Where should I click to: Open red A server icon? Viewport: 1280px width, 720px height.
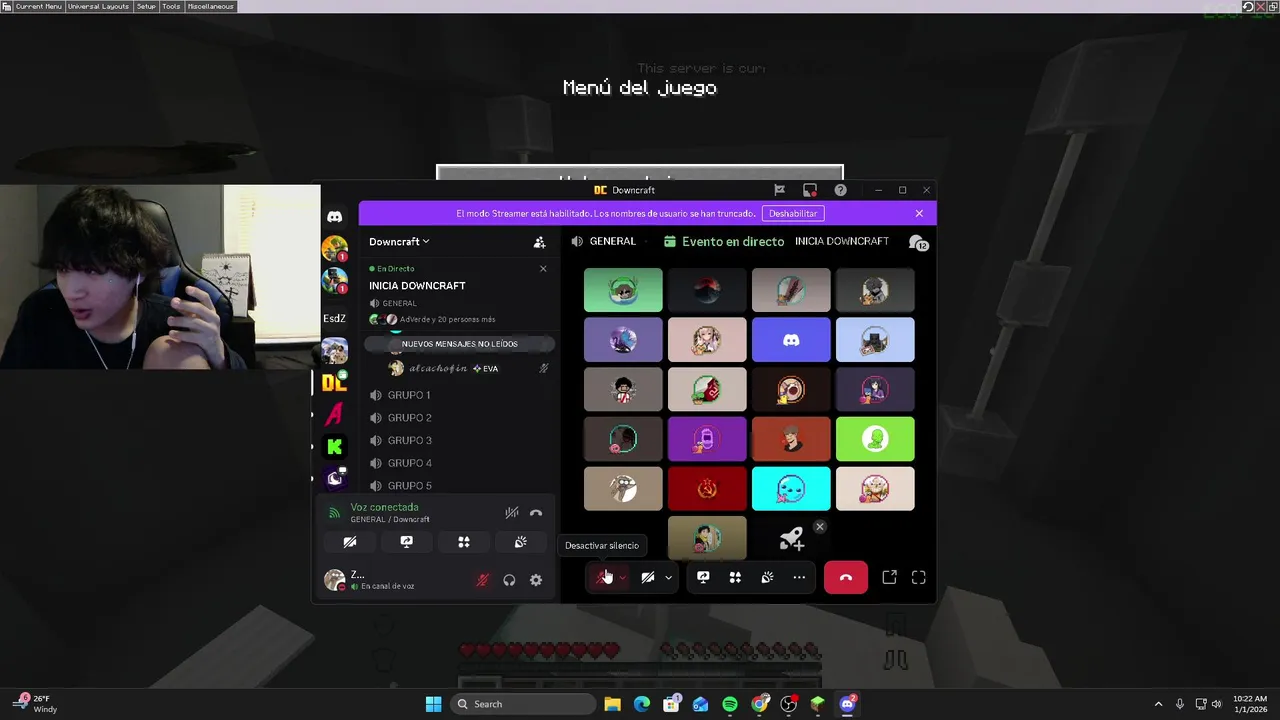click(334, 413)
